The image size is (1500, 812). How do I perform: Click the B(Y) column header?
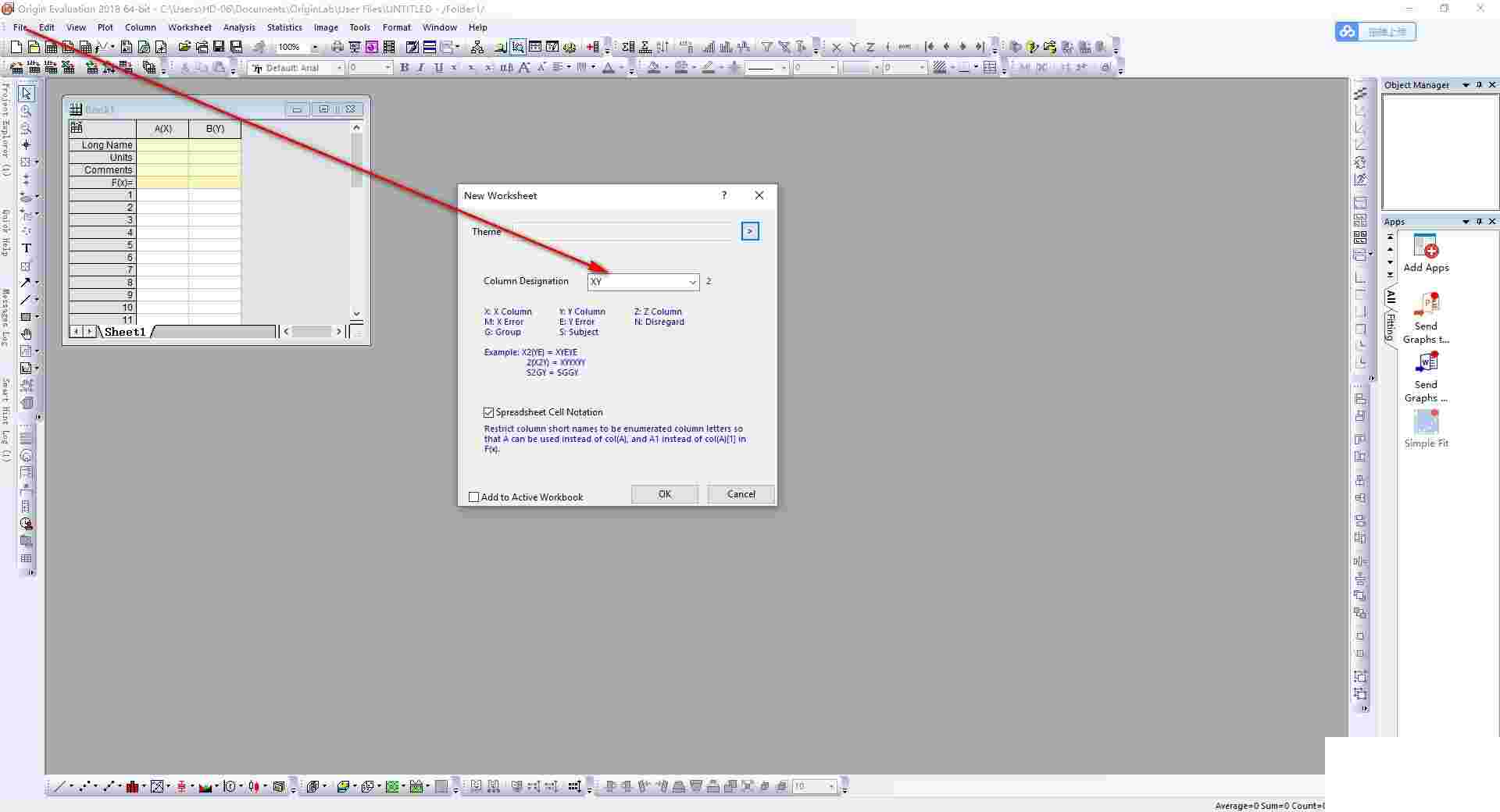(215, 129)
